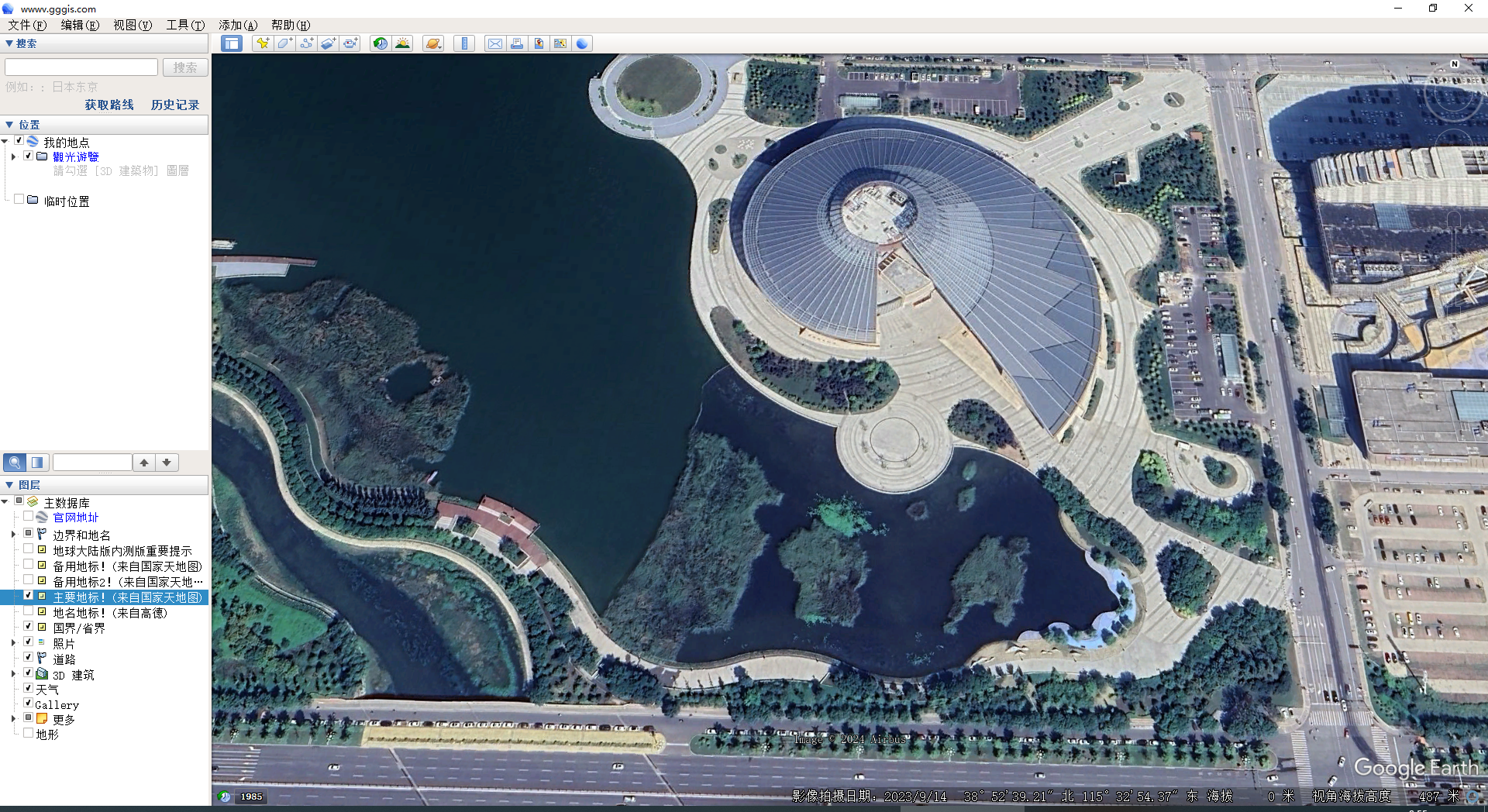This screenshot has height=812, width=1488.
Task: Click the print icon in toolbar
Action: coord(516,43)
